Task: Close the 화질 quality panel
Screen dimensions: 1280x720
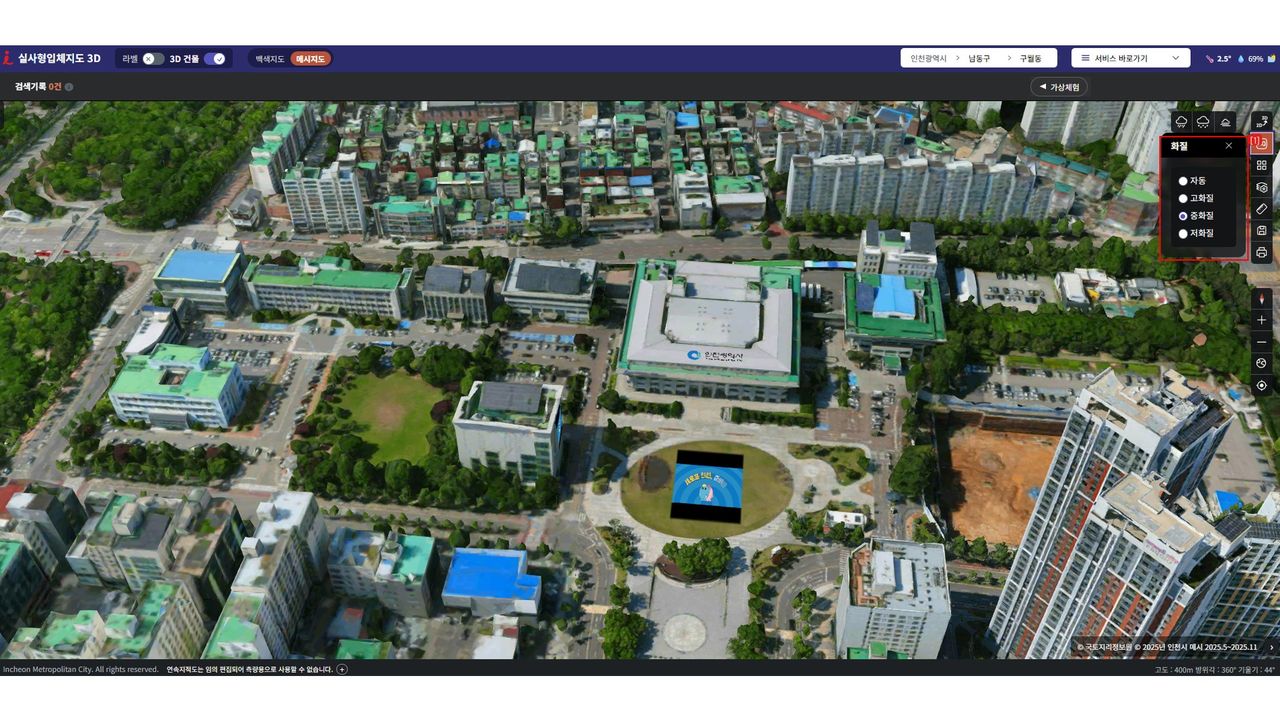Action: coord(1229,146)
